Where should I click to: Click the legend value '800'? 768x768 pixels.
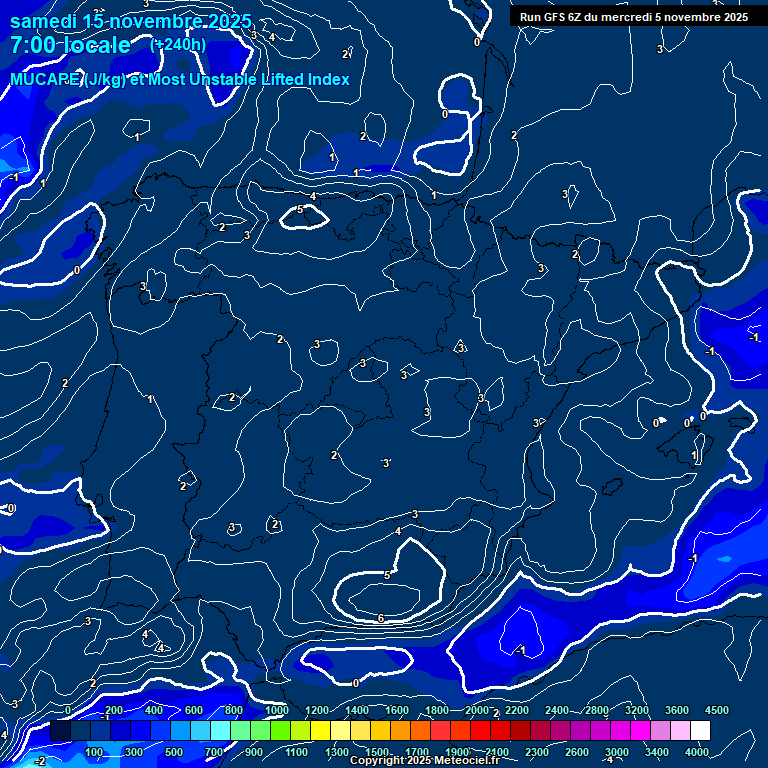(234, 710)
